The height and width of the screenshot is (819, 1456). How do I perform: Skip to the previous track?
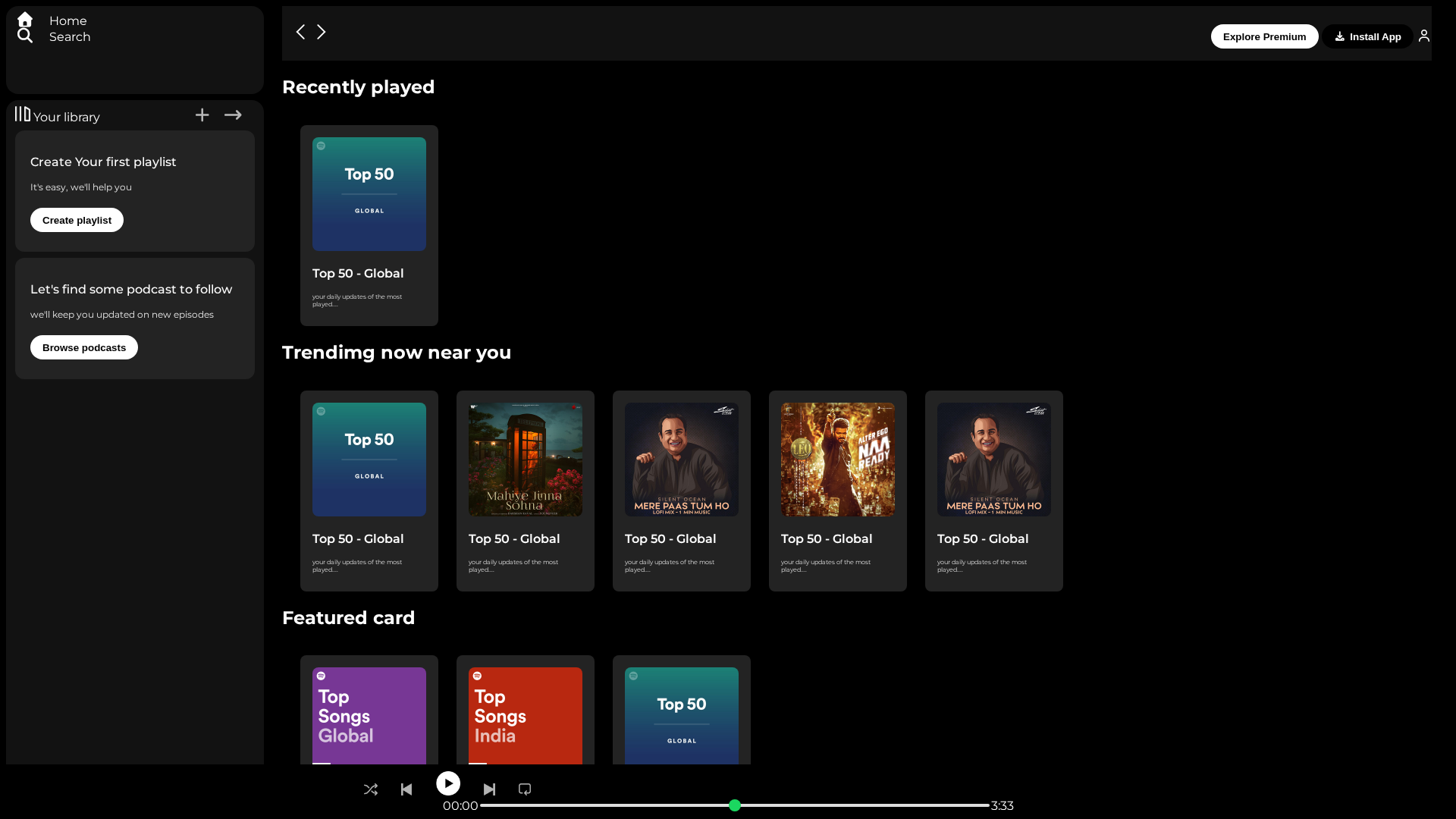click(x=406, y=789)
